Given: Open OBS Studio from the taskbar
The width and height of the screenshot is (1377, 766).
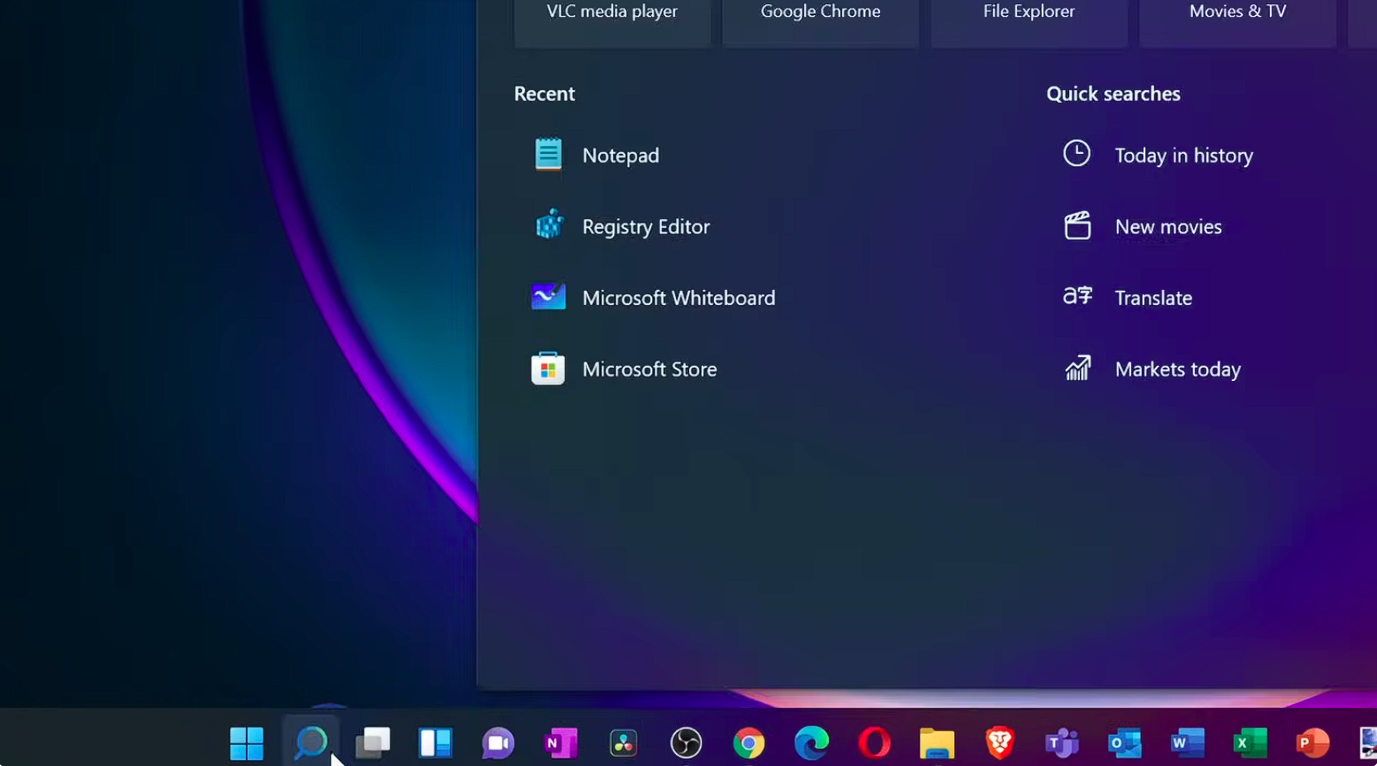Looking at the screenshot, I should (686, 743).
